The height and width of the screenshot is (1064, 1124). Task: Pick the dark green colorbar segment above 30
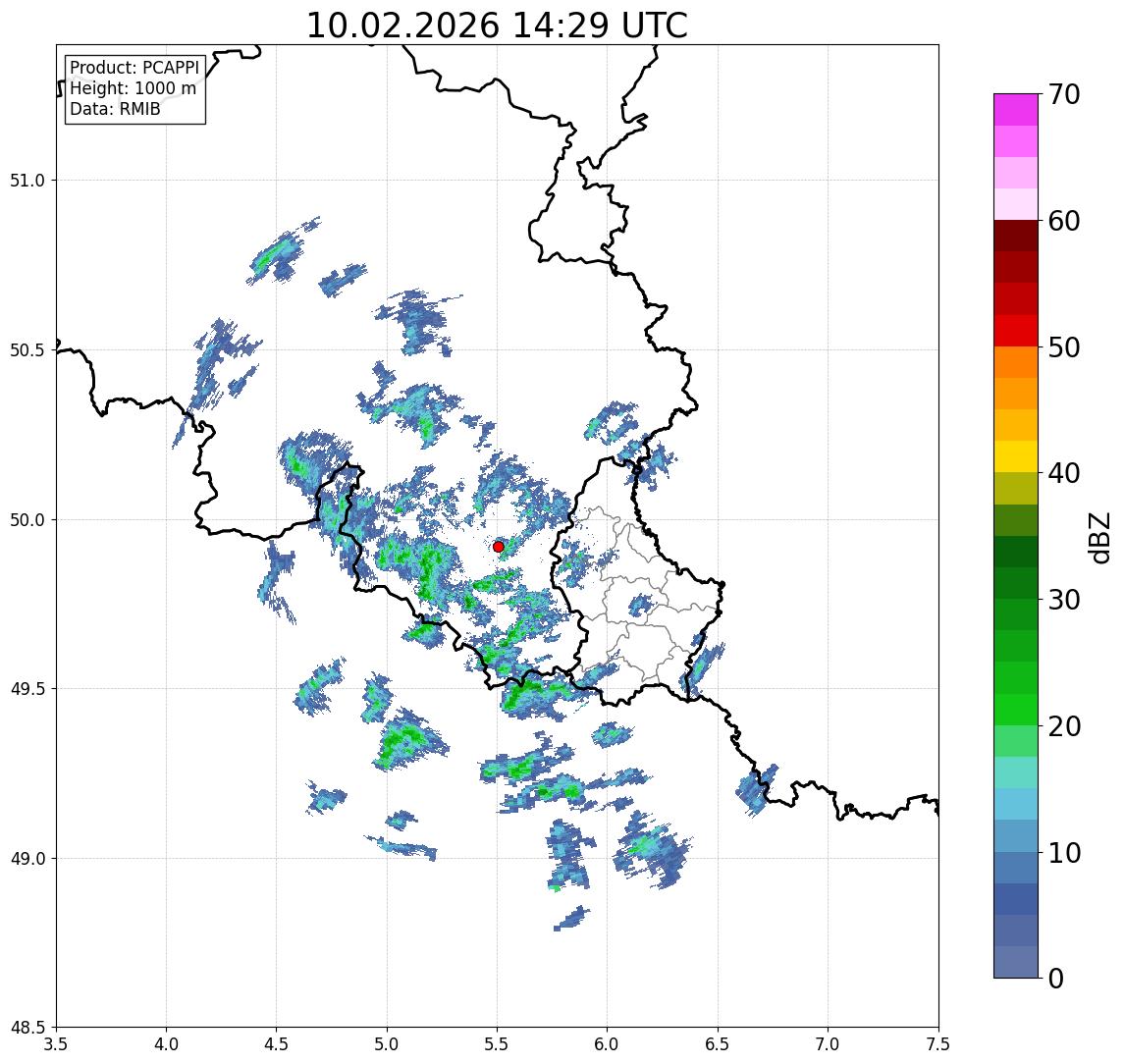pyautogui.click(x=1016, y=583)
